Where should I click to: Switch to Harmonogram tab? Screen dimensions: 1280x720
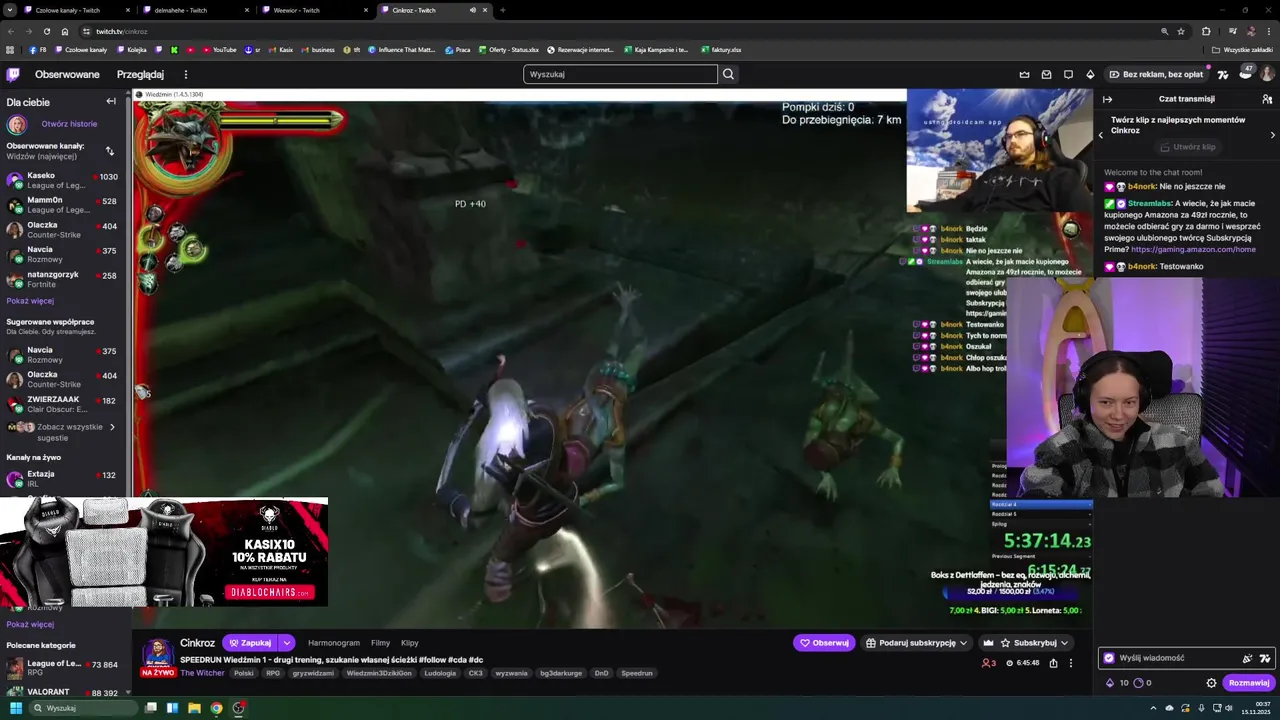click(x=334, y=643)
